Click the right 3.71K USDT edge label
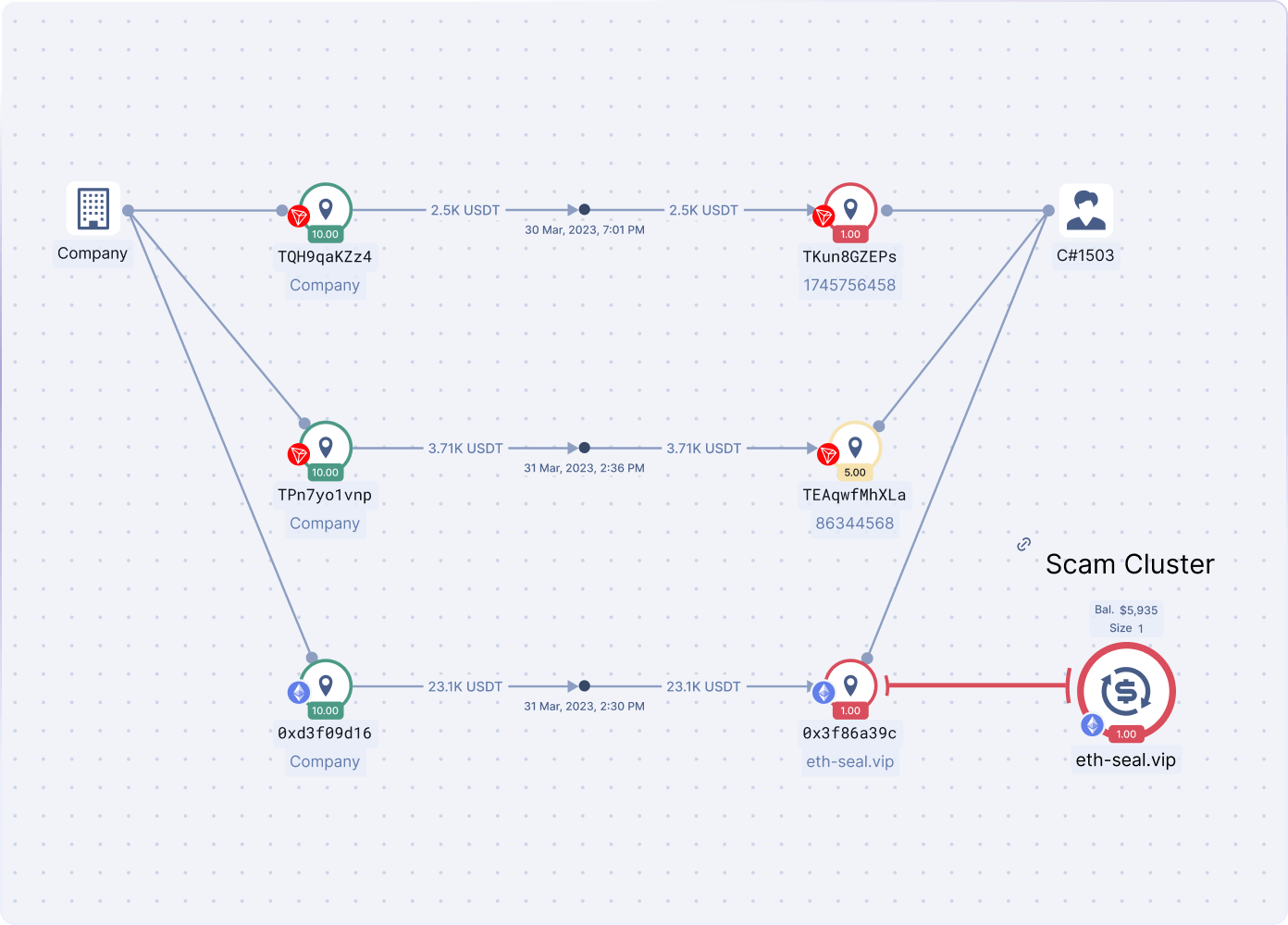 (x=704, y=448)
